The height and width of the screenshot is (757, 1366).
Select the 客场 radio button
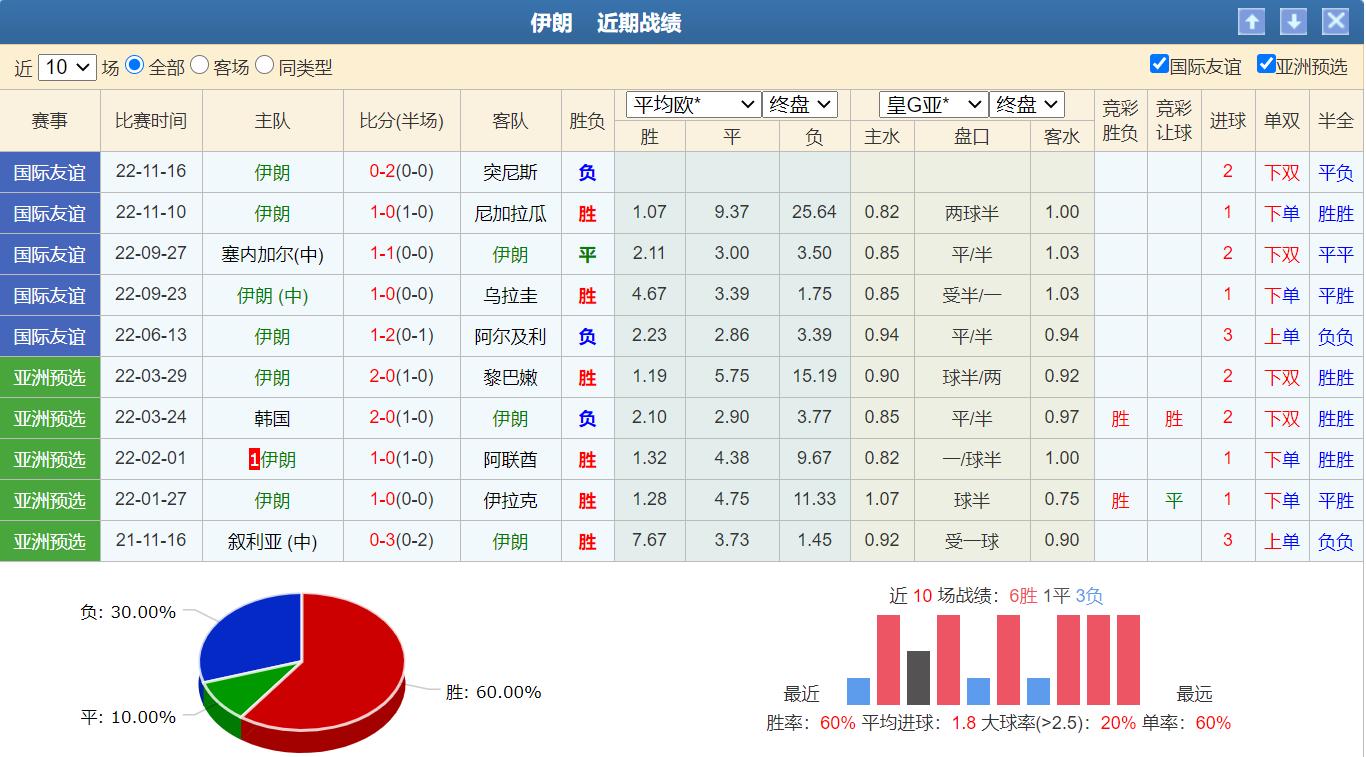(200, 65)
